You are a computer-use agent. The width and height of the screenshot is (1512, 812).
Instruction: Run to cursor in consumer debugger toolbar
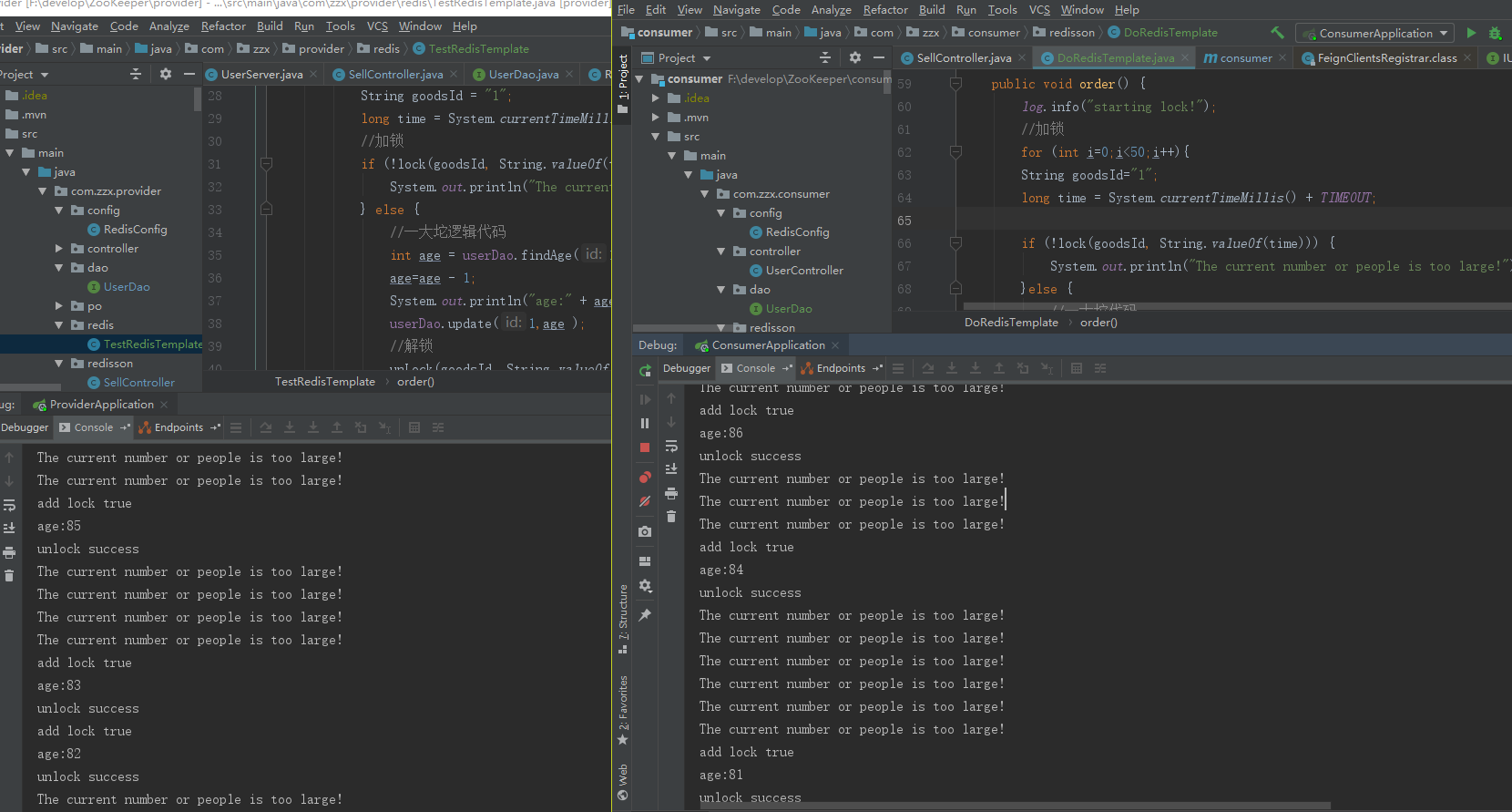(1047, 368)
